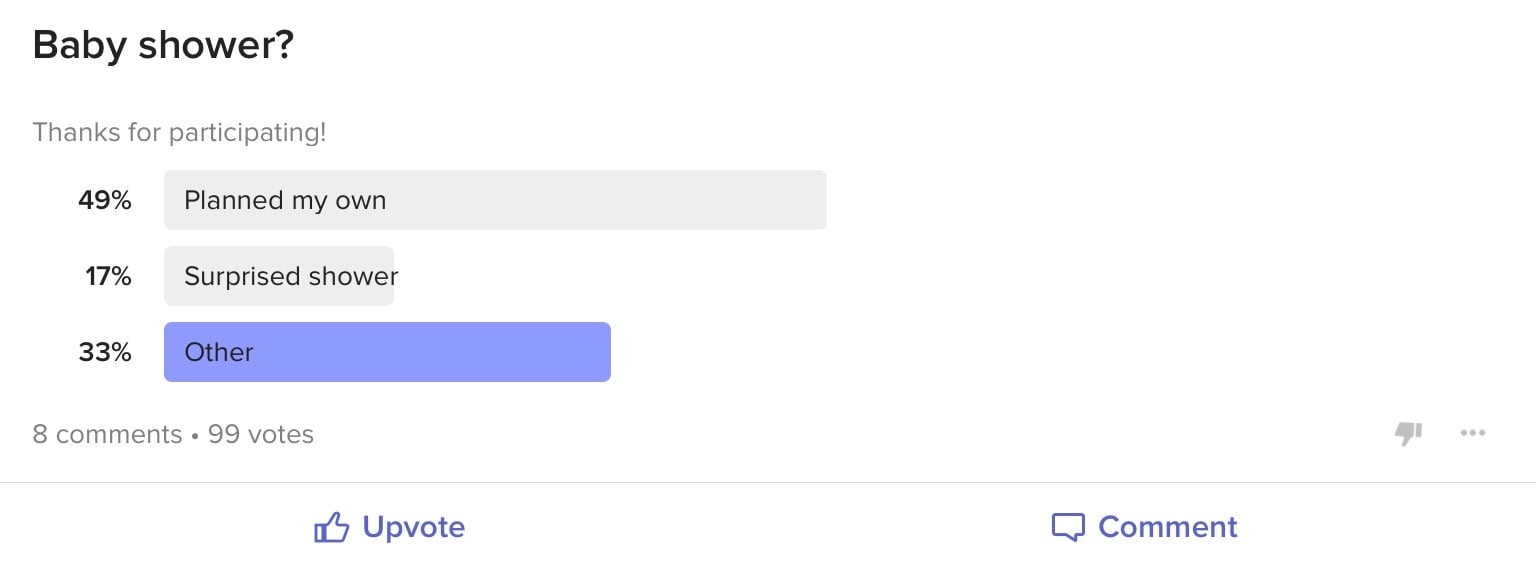
Task: Click the 'Baby shower?' poll title
Action: click(x=163, y=46)
